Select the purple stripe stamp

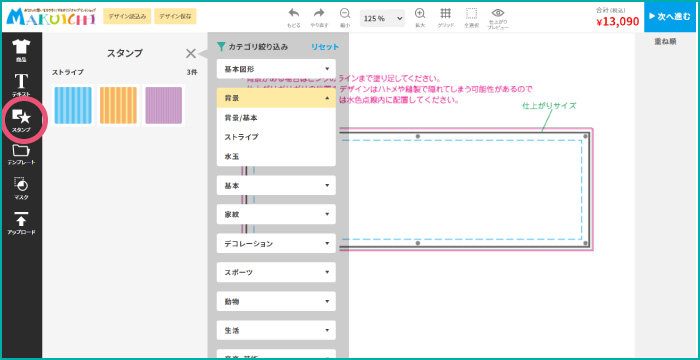pyautogui.click(x=163, y=105)
